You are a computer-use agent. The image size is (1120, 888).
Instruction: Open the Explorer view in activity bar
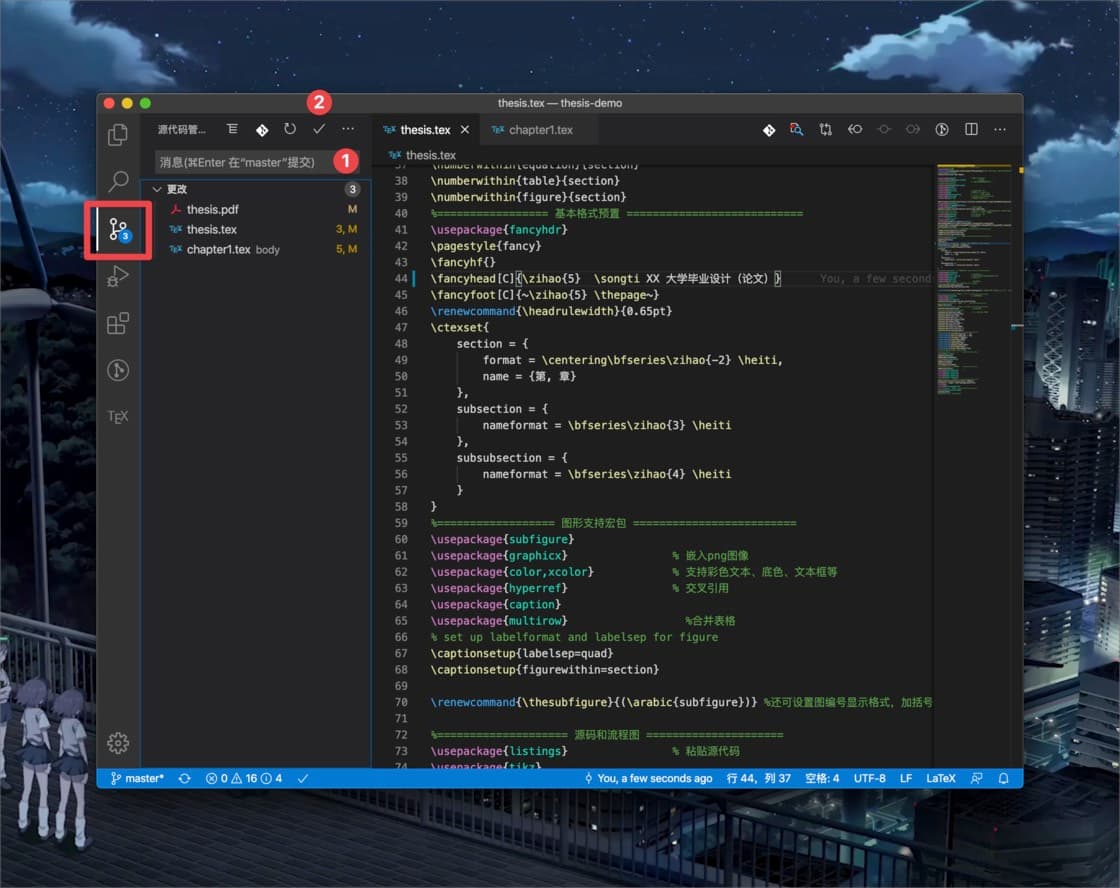pyautogui.click(x=118, y=134)
